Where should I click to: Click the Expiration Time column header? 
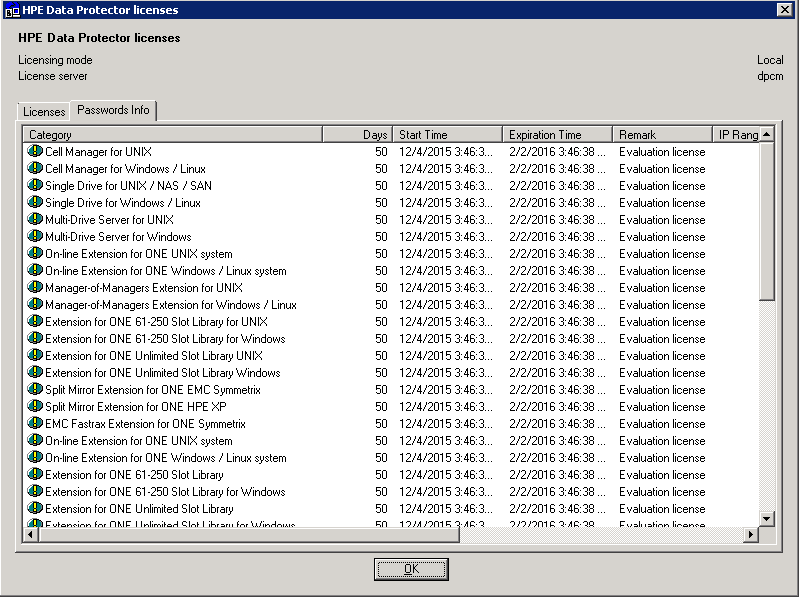(557, 134)
